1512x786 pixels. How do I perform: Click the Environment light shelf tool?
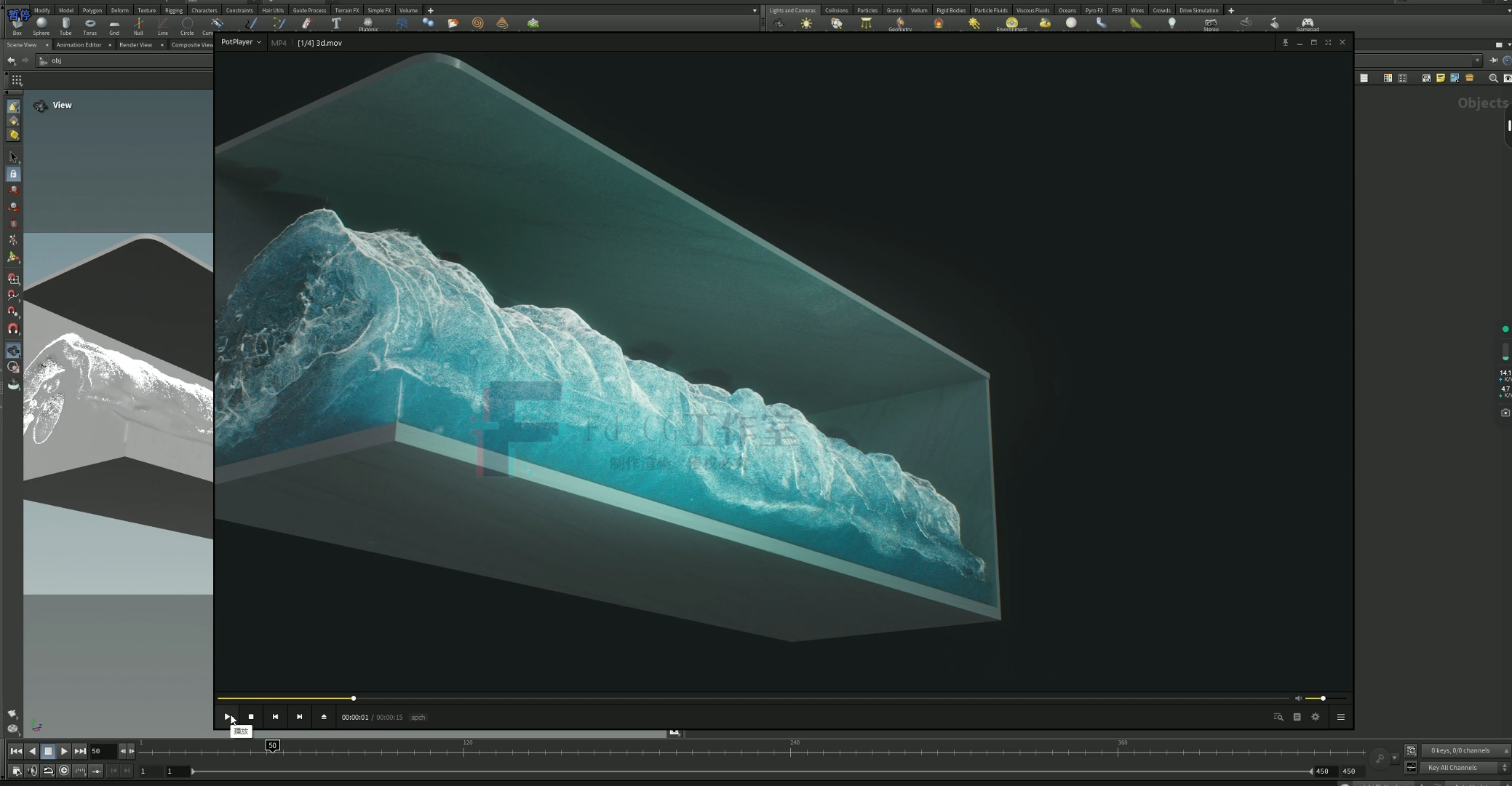click(1011, 24)
